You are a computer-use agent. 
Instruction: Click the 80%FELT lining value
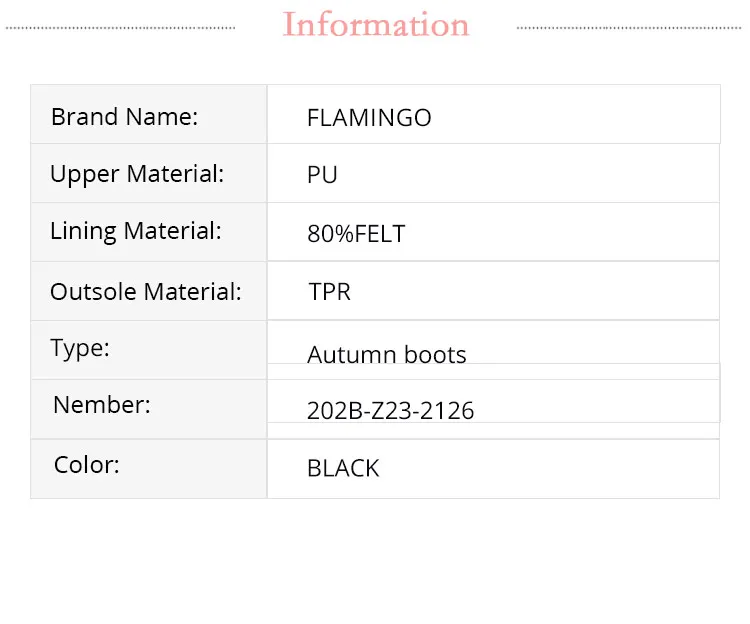356,234
